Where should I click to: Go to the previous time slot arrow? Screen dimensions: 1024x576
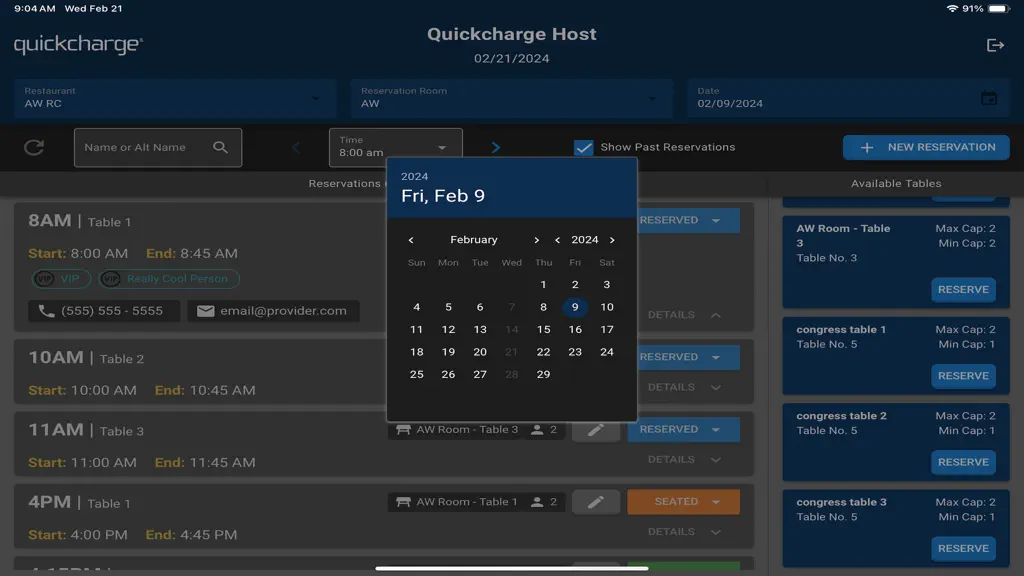click(x=296, y=148)
